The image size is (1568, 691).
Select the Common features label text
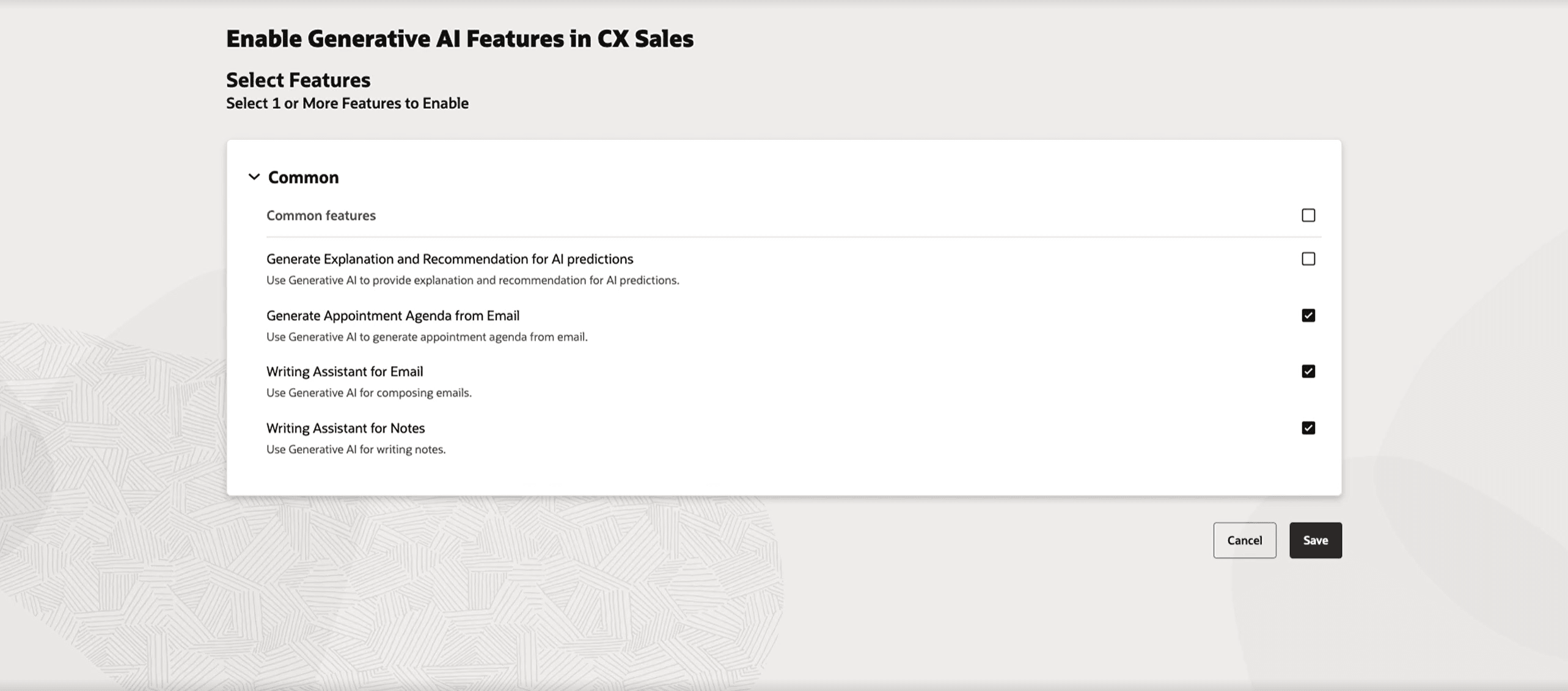[x=321, y=215]
